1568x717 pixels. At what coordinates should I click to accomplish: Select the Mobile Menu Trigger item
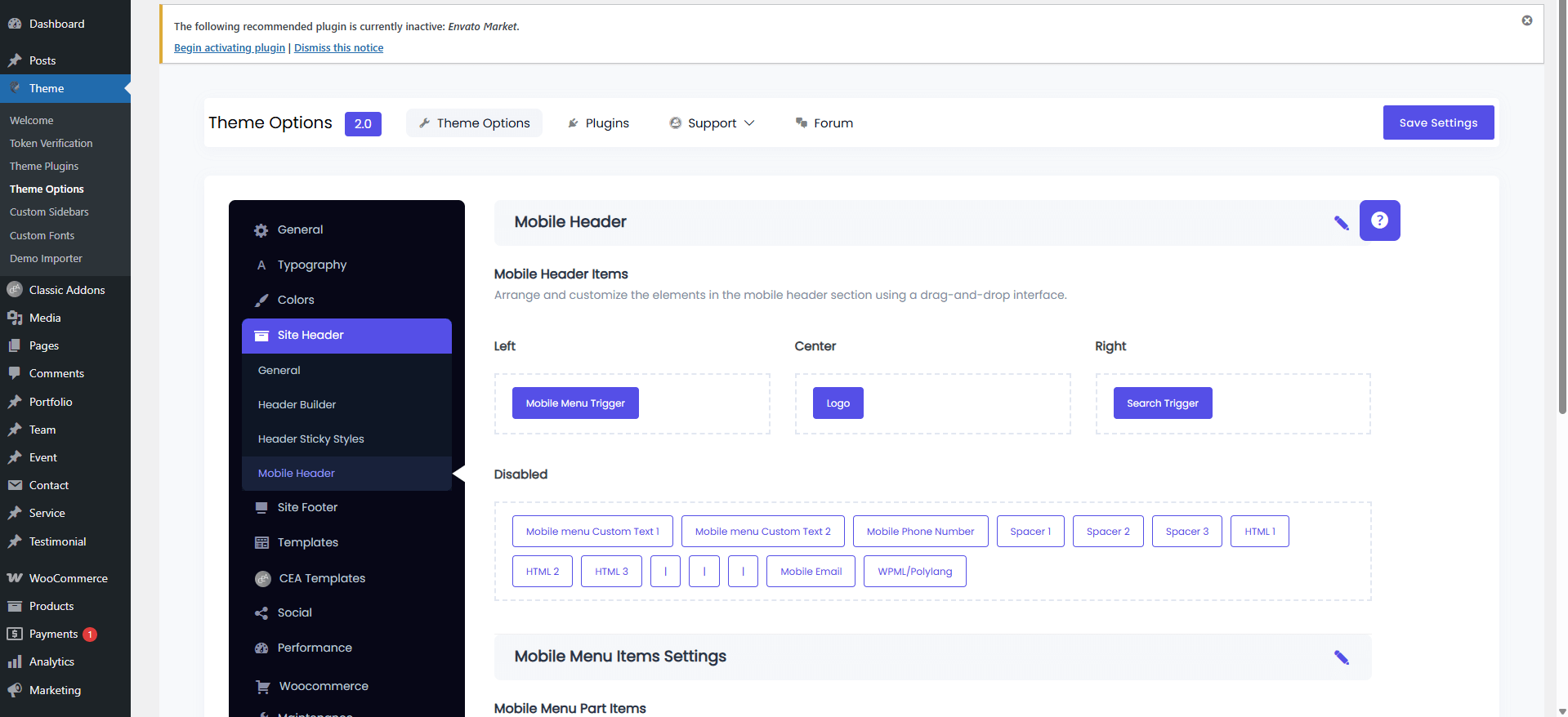575,403
